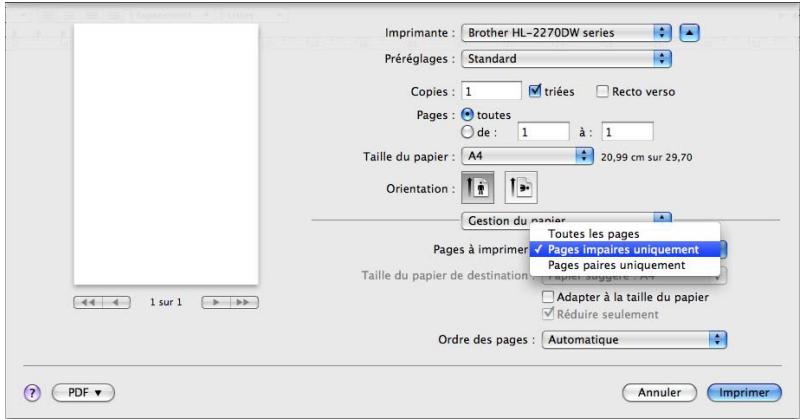Open the Gestion du papier panel dropdown
This screenshot has width=801, height=420.
[x=566, y=220]
